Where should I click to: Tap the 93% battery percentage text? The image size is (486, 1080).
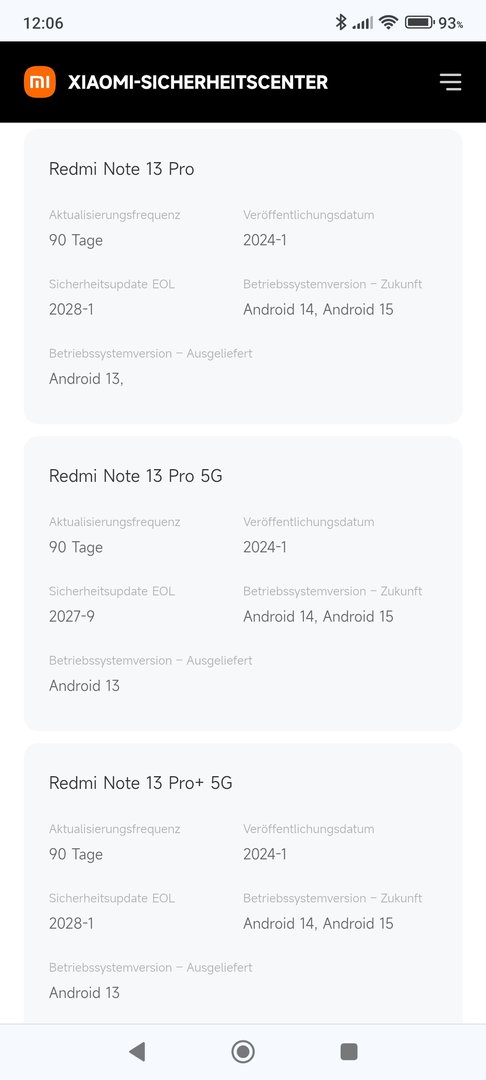pyautogui.click(x=451, y=23)
